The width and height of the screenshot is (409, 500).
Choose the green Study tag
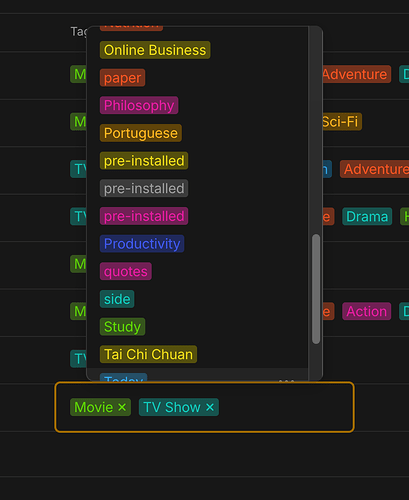122,327
